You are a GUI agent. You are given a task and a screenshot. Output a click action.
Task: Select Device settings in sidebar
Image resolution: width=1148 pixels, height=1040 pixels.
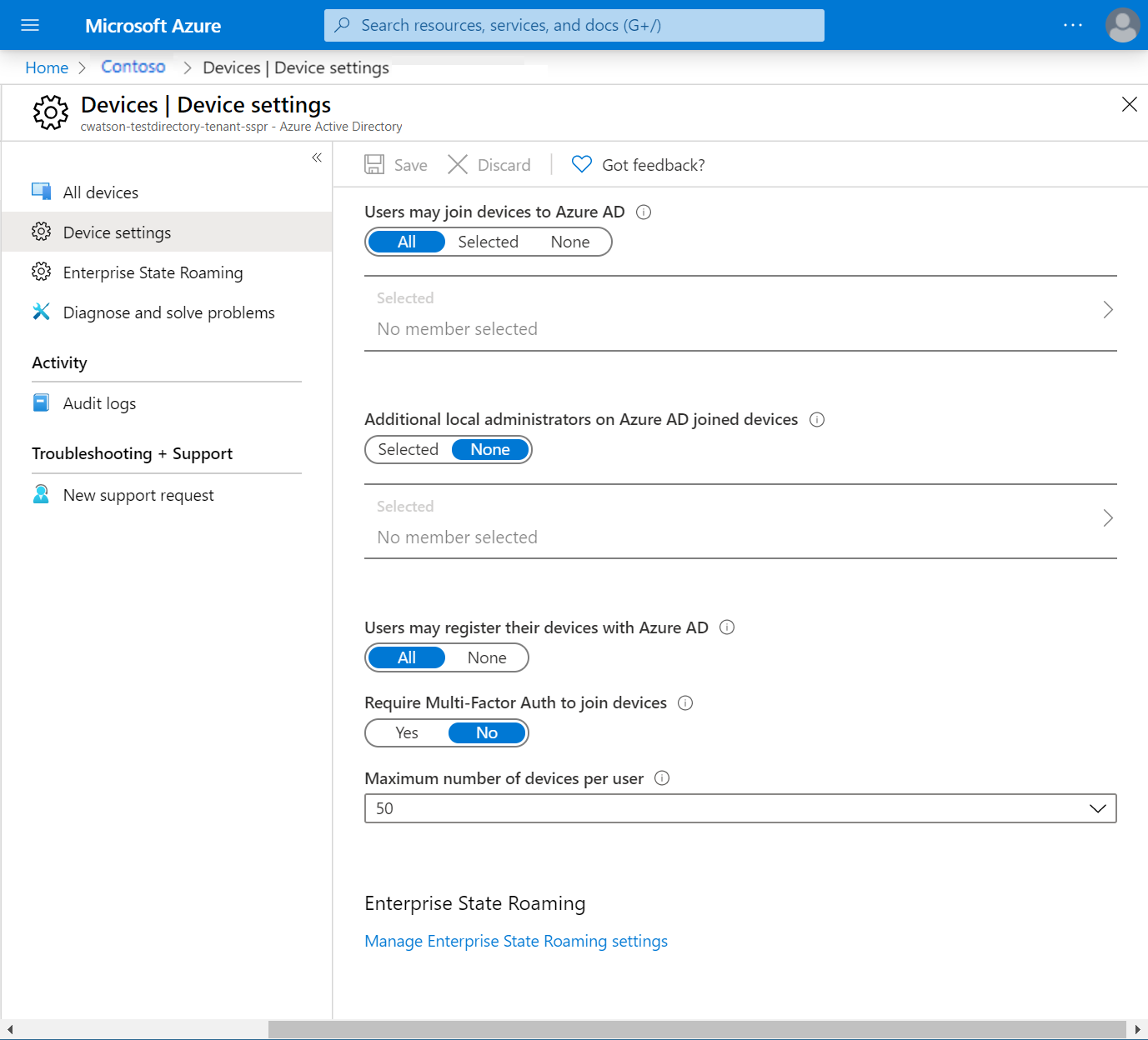tap(167, 232)
